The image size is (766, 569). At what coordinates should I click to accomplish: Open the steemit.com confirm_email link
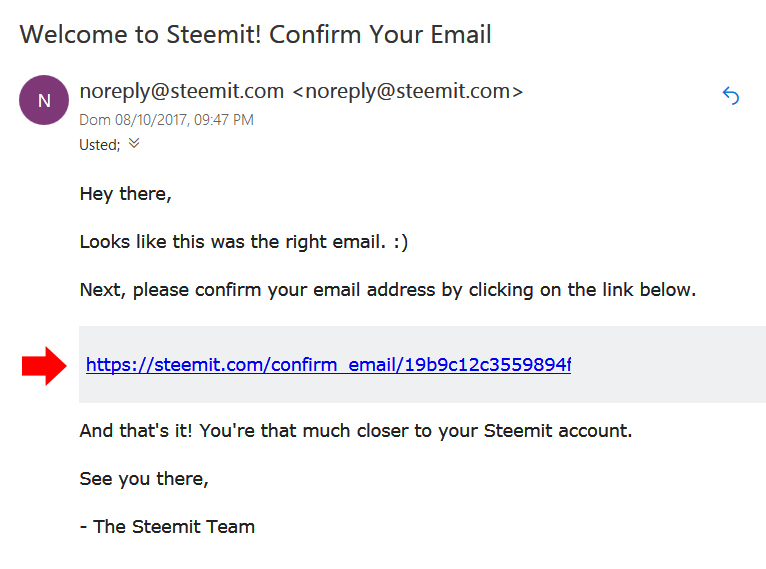click(x=328, y=365)
